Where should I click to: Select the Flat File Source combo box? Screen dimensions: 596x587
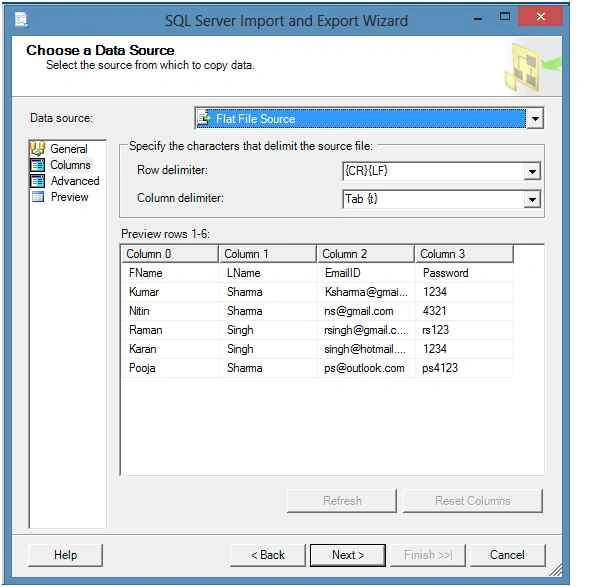[x=369, y=119]
